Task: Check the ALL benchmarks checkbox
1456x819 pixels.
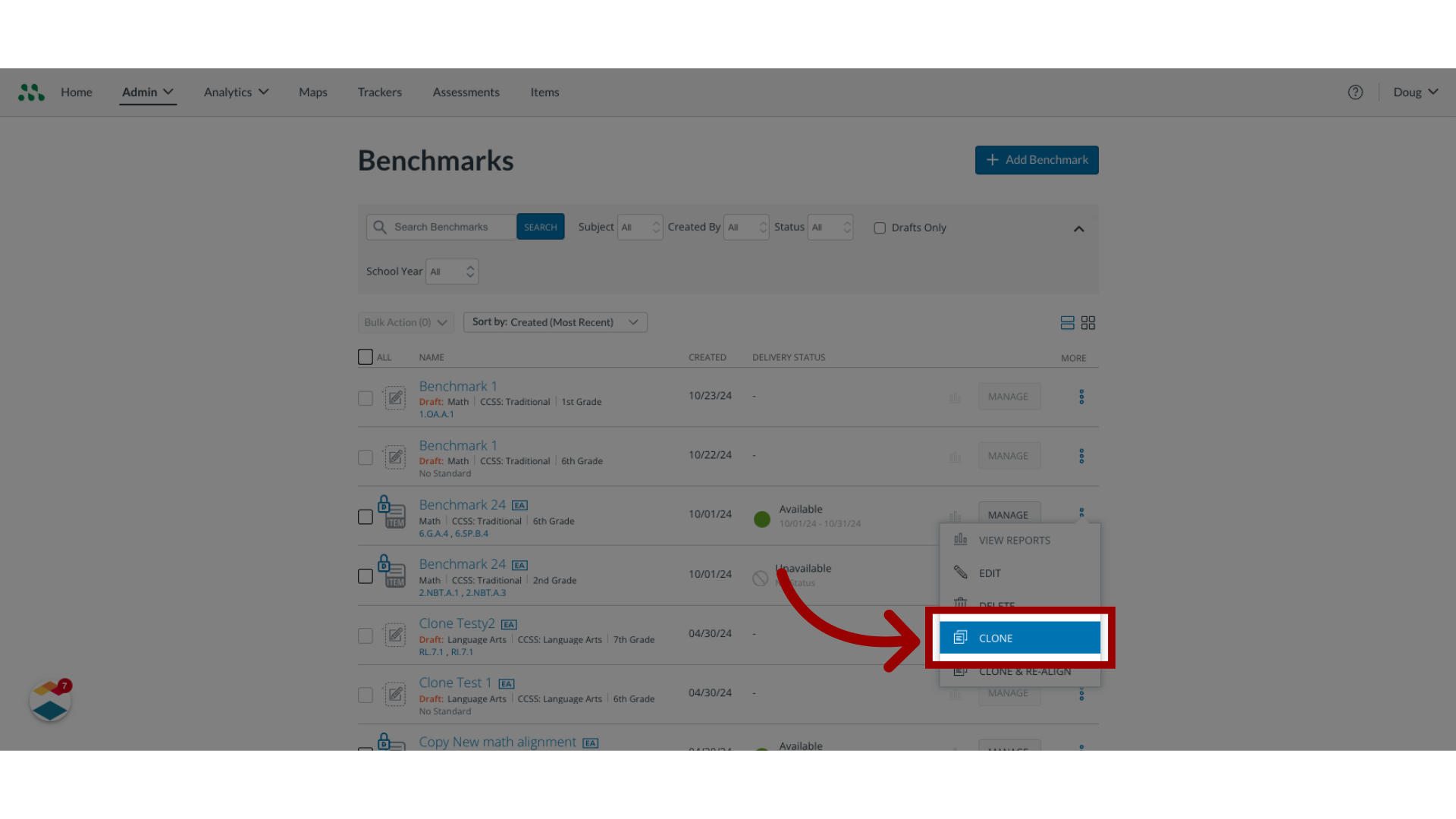Action: (365, 356)
